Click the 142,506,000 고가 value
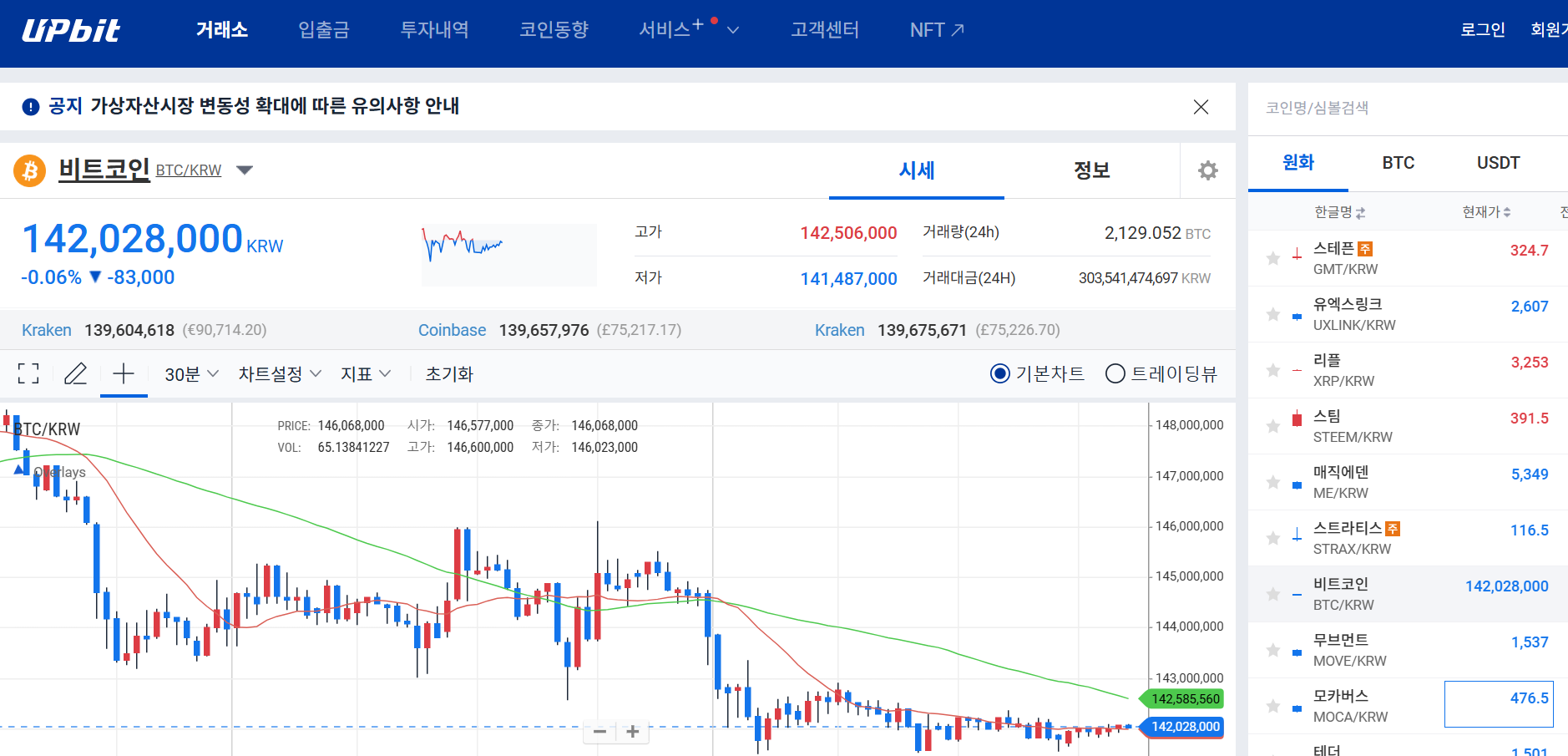 click(x=848, y=233)
